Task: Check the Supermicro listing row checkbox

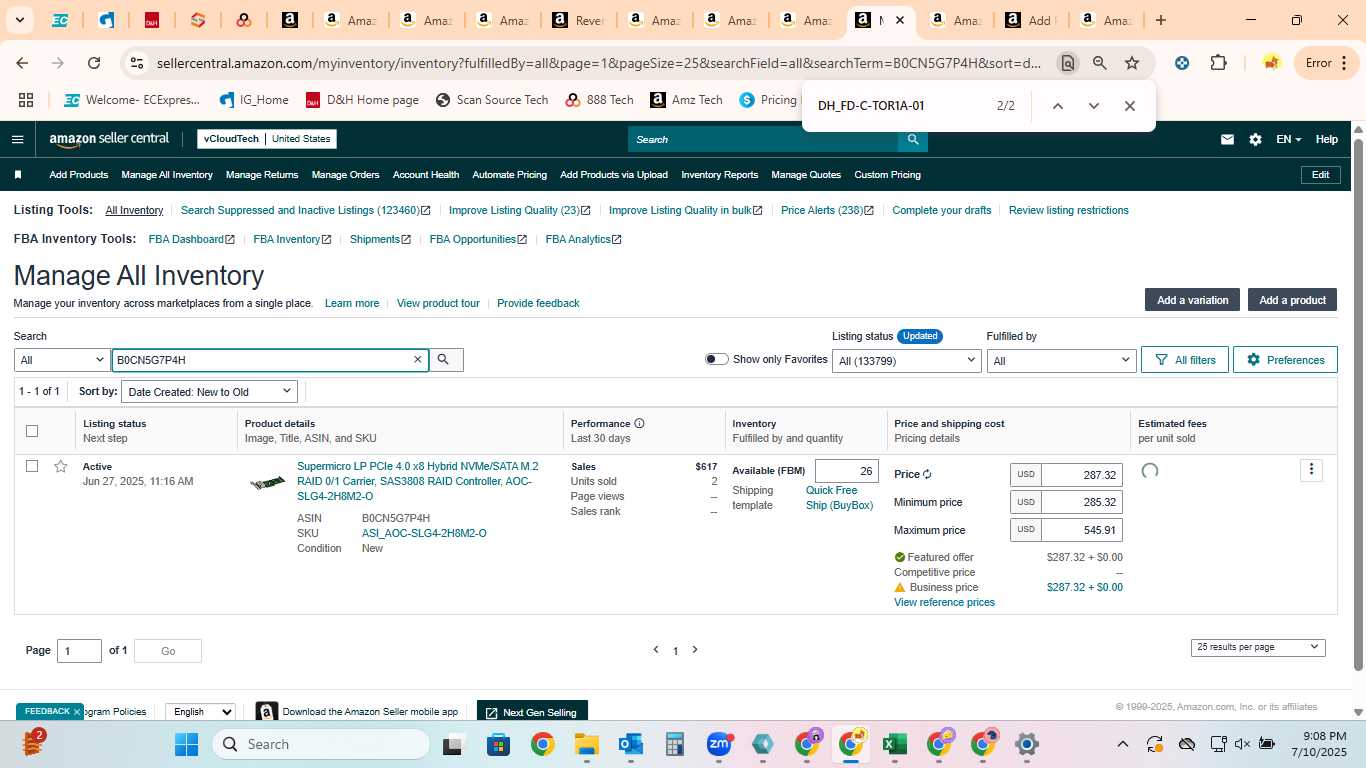Action: [x=32, y=466]
